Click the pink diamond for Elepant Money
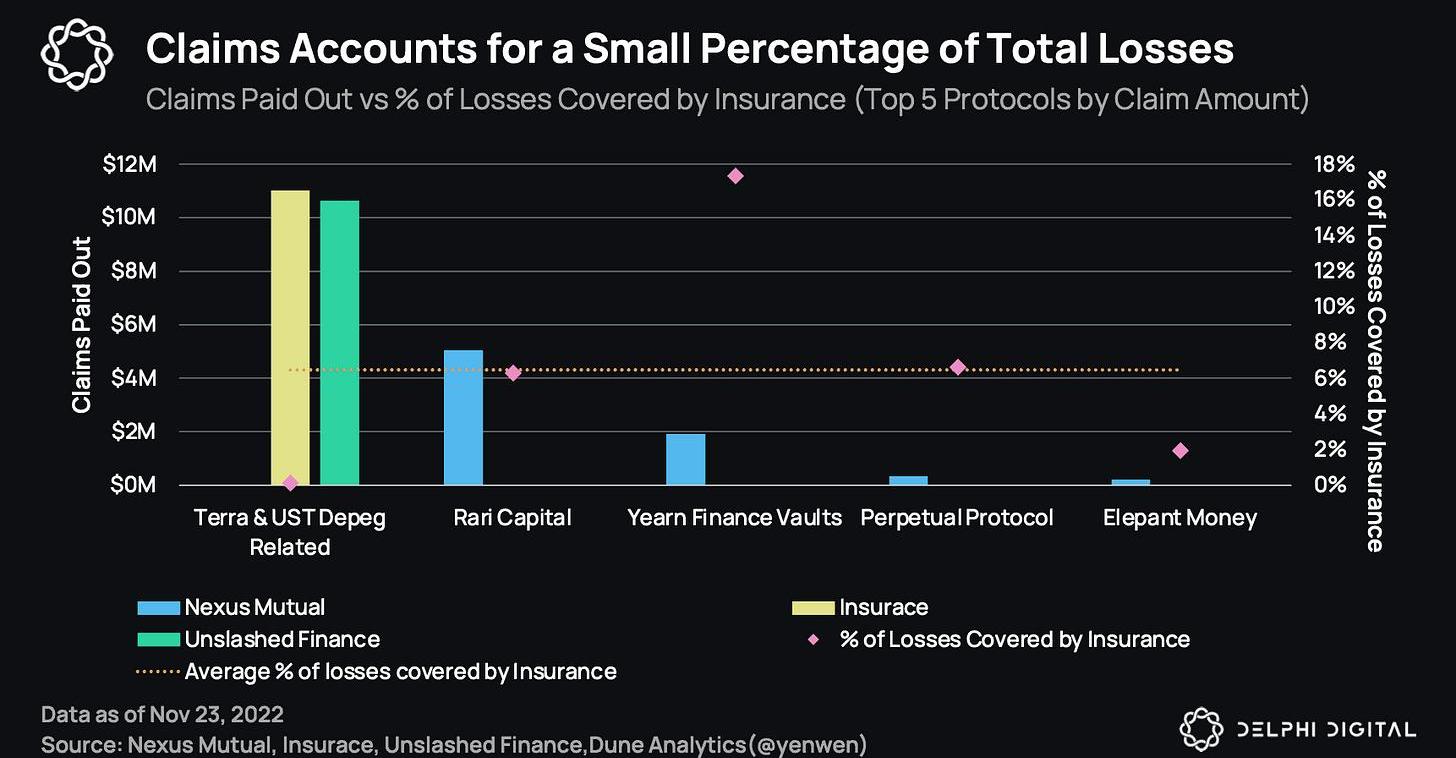Viewport: 1456px width, 758px height. tap(1180, 451)
